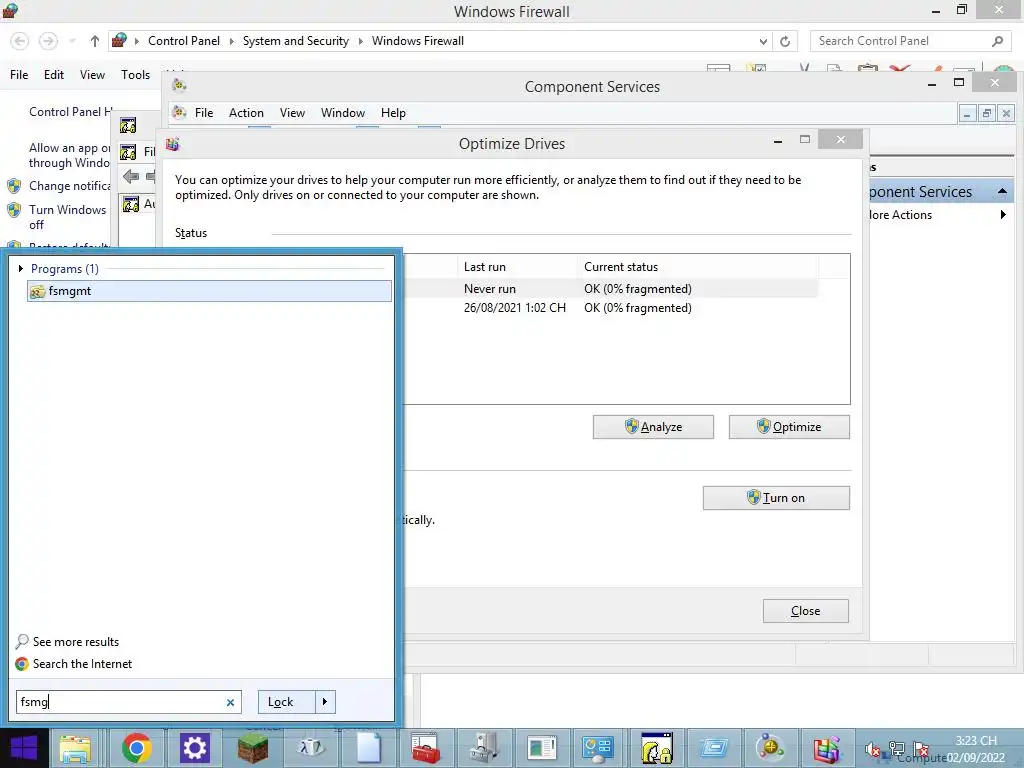Open Help menu in Component Services
1024x768 pixels.
click(393, 112)
